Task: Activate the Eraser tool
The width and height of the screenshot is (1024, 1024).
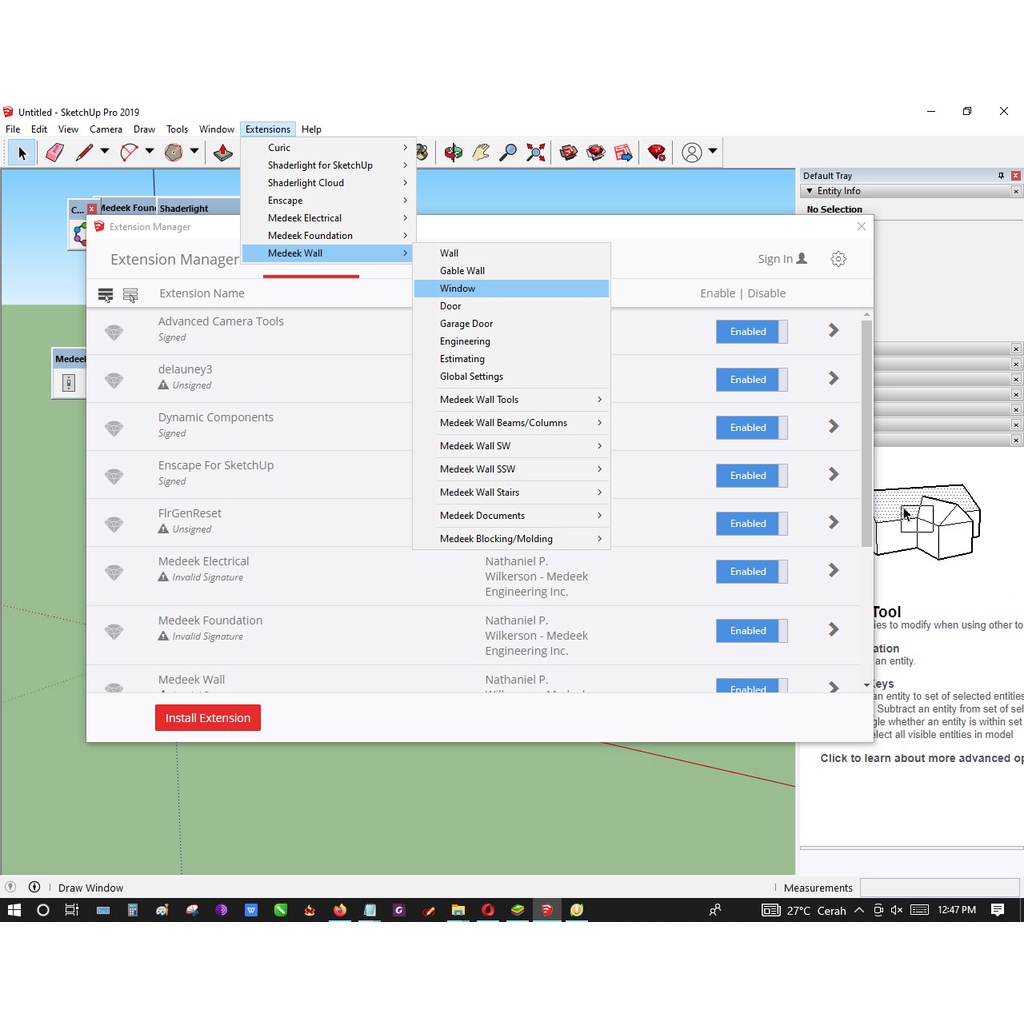Action: point(55,152)
